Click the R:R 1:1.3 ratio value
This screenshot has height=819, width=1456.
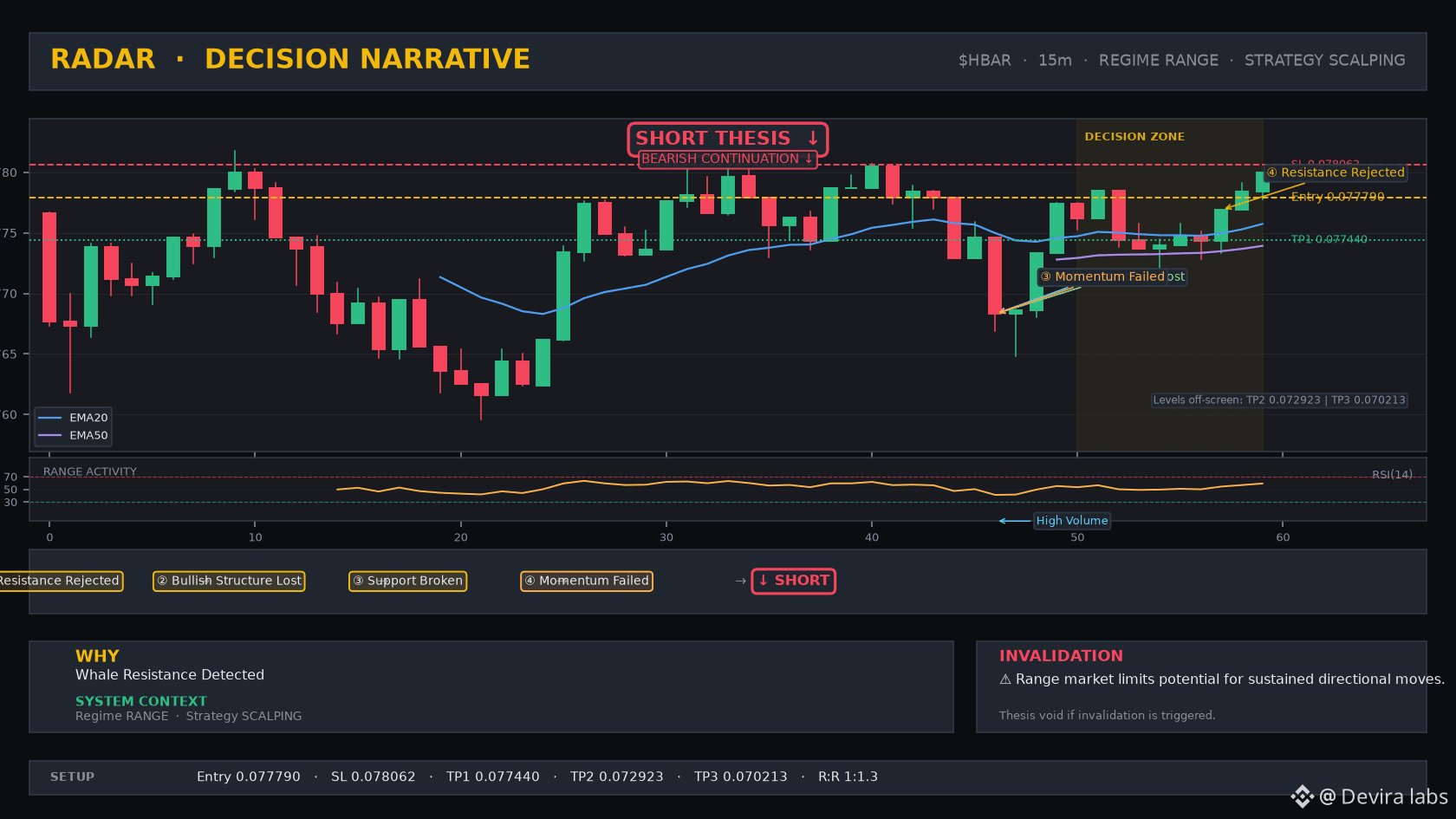(848, 777)
